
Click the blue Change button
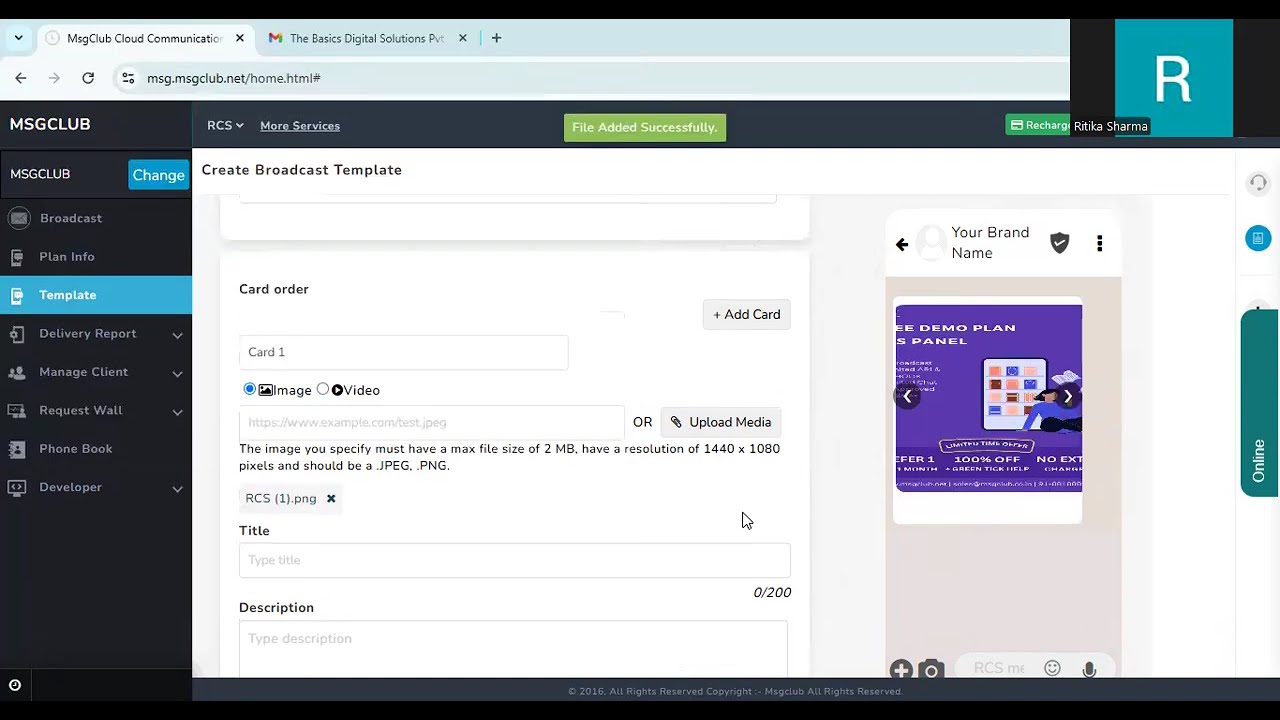[158, 174]
